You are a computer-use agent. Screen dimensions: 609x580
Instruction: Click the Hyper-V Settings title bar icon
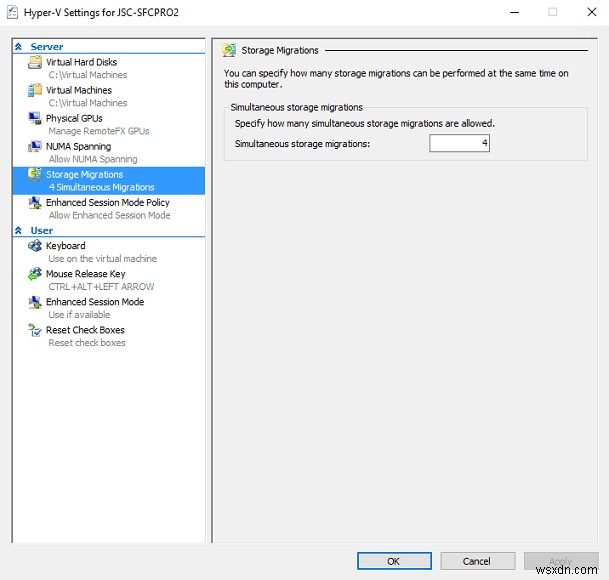point(12,12)
